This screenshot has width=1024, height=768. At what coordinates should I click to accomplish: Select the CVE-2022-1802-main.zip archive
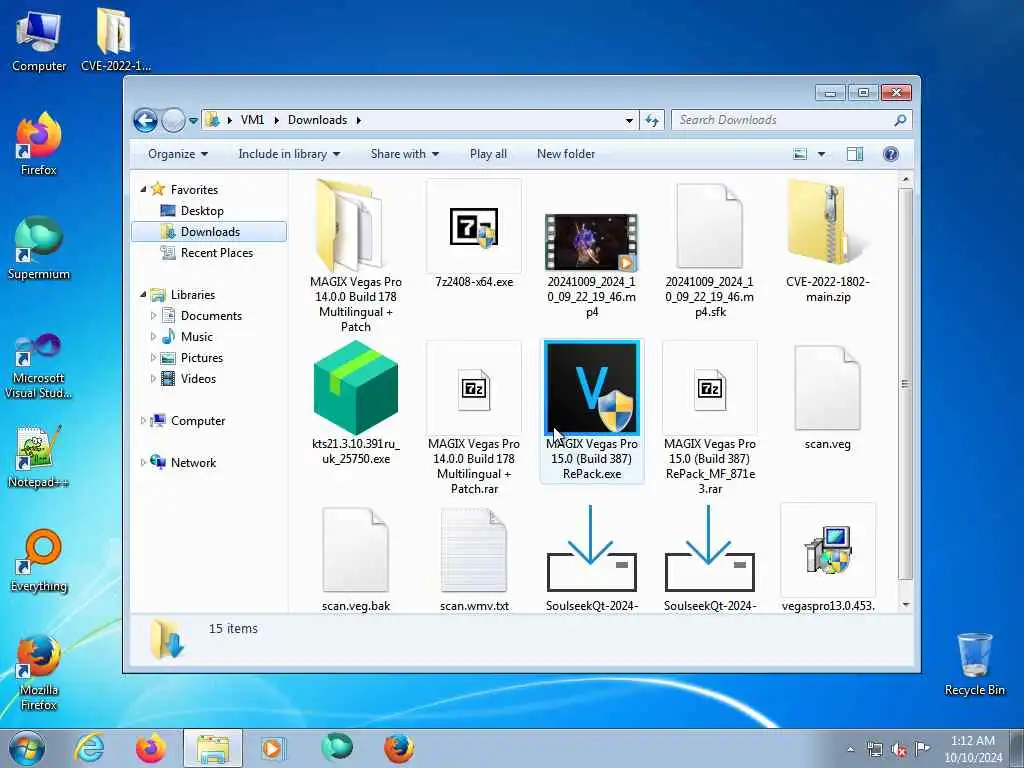click(x=827, y=223)
